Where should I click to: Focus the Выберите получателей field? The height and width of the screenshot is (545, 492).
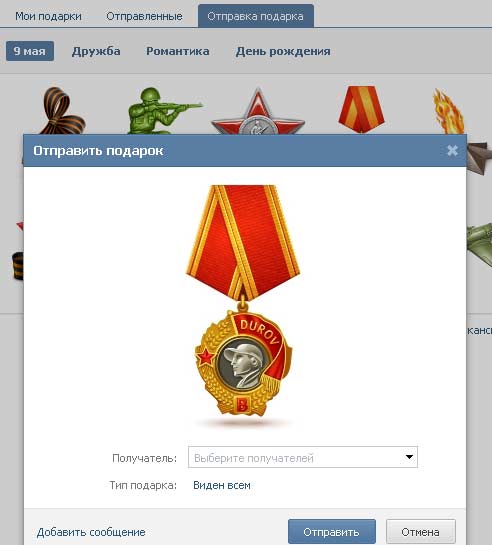(x=303, y=457)
